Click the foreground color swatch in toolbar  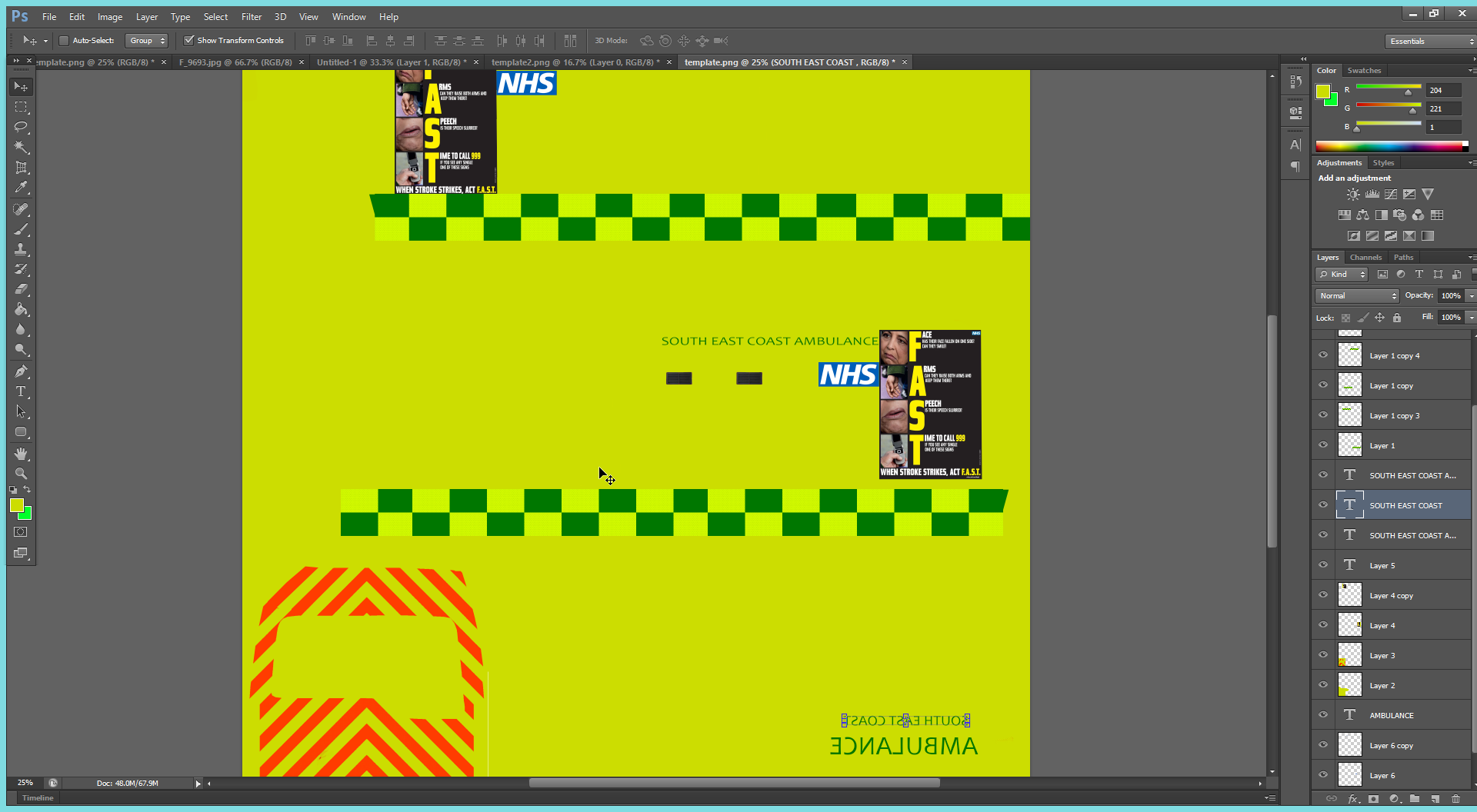(16, 505)
